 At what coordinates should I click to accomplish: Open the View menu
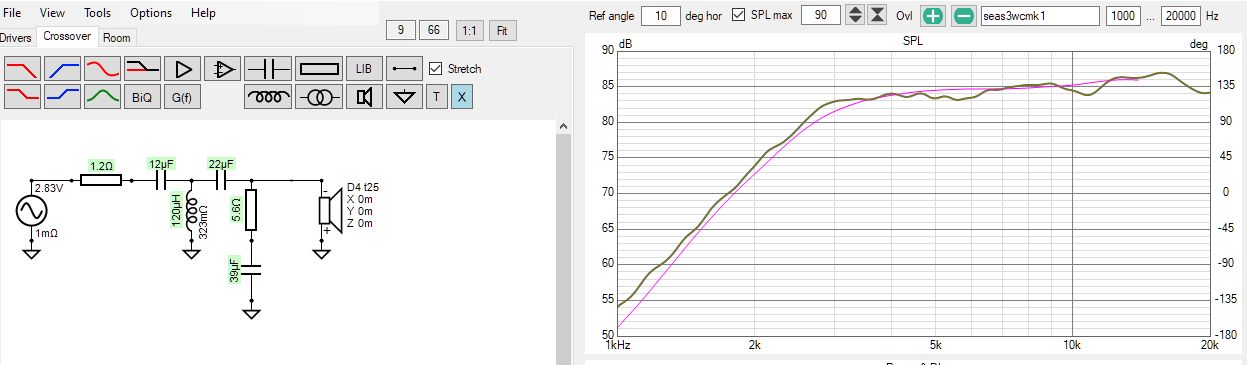(x=52, y=13)
